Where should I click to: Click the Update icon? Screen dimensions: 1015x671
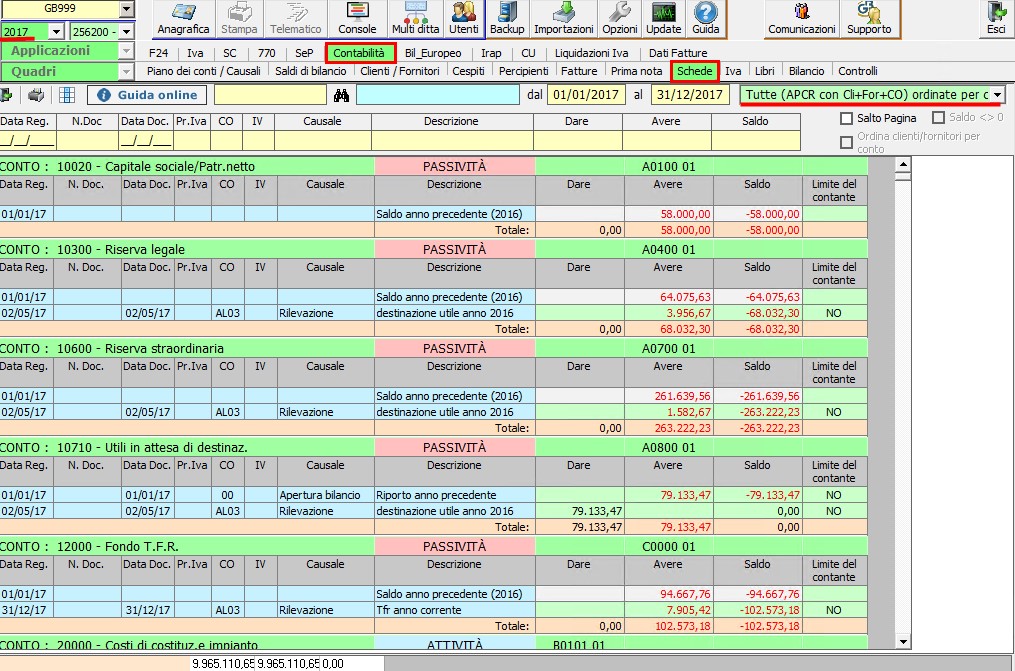pos(663,19)
